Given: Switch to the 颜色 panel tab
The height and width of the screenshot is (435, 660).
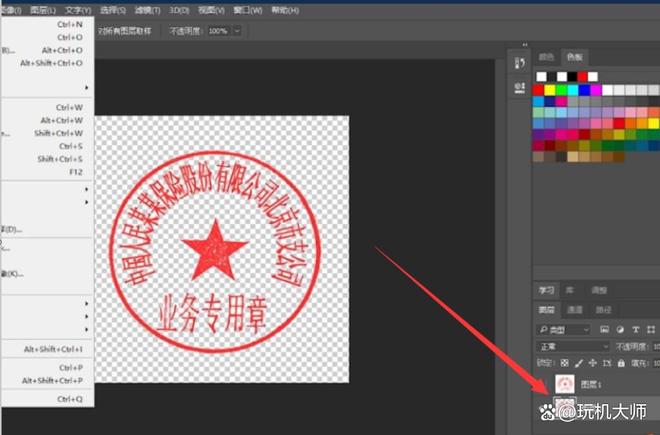Looking at the screenshot, I should pos(546,57).
